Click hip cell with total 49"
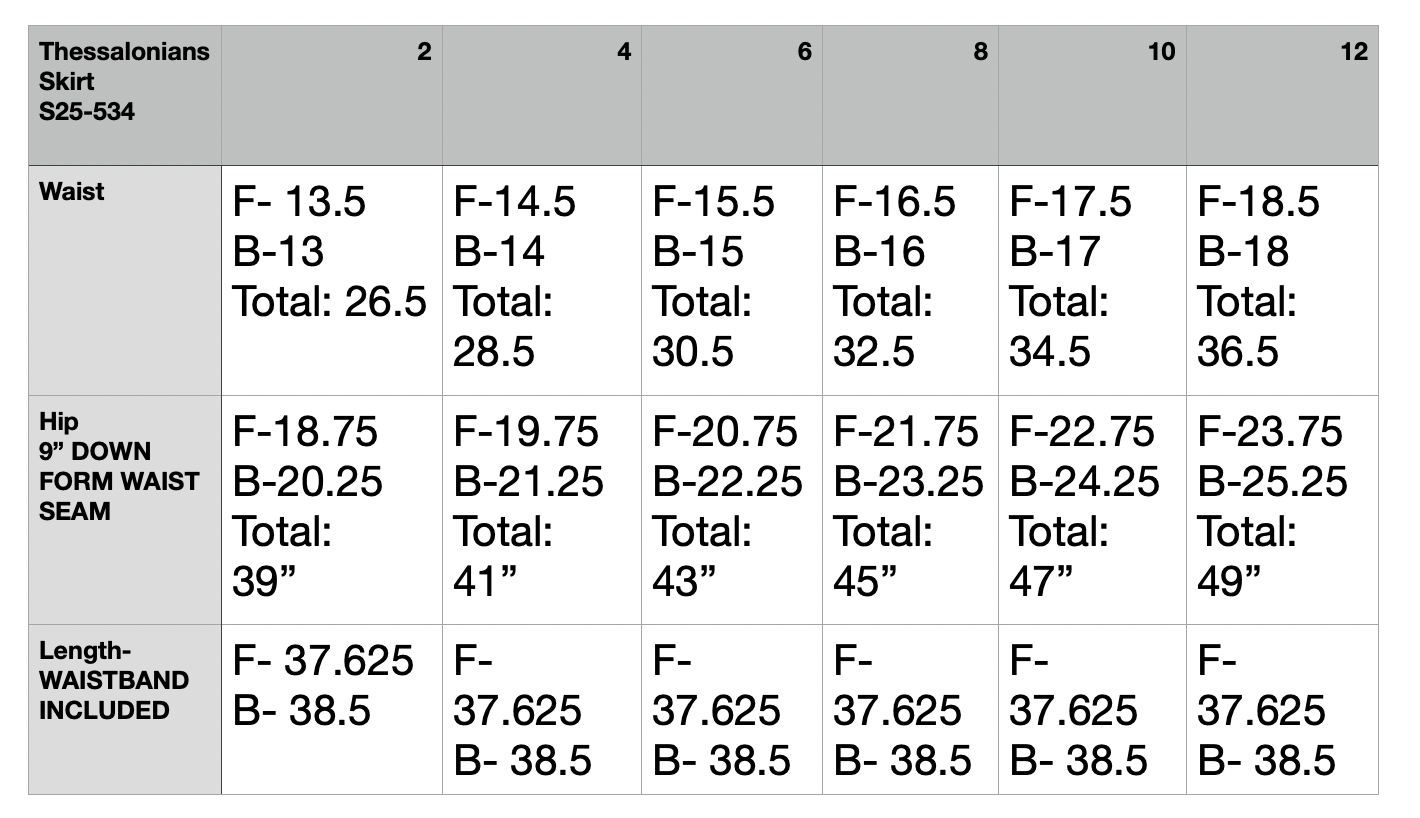This screenshot has height=818, width=1420. tap(1282, 510)
